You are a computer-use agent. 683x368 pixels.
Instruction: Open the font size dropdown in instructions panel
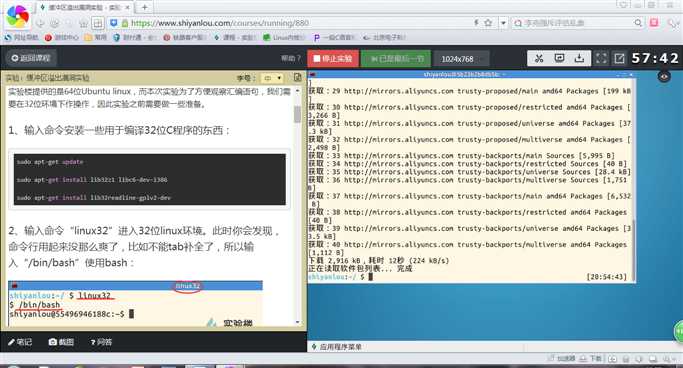click(x=272, y=78)
